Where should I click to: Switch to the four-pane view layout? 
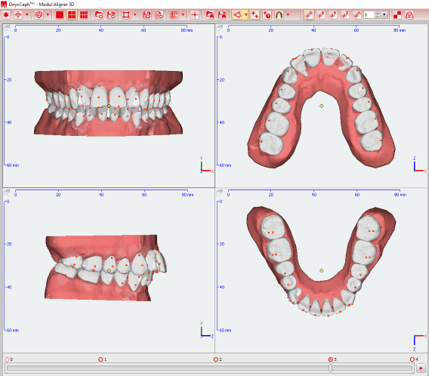(72, 15)
